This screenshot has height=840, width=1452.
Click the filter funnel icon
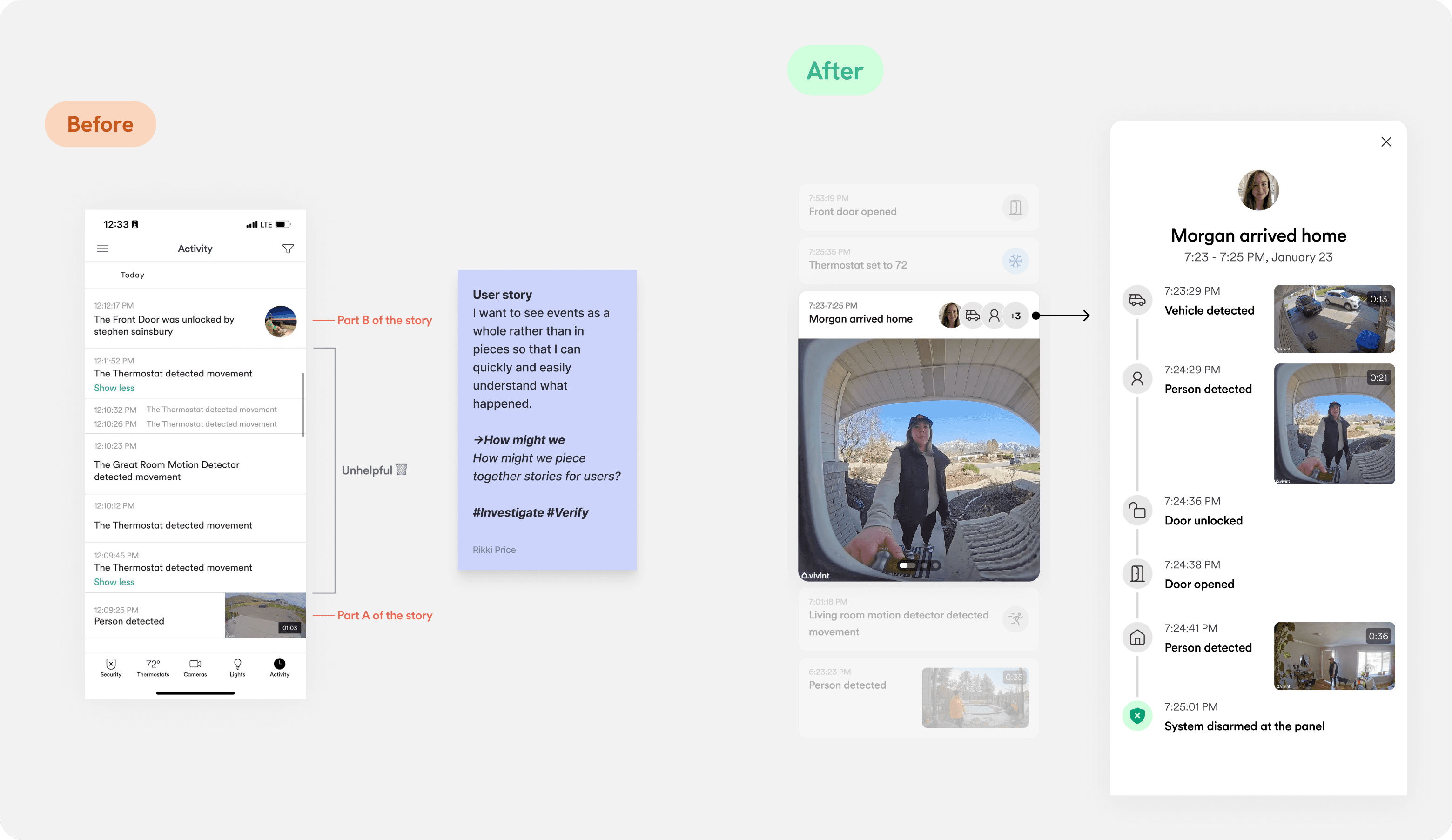pos(288,249)
